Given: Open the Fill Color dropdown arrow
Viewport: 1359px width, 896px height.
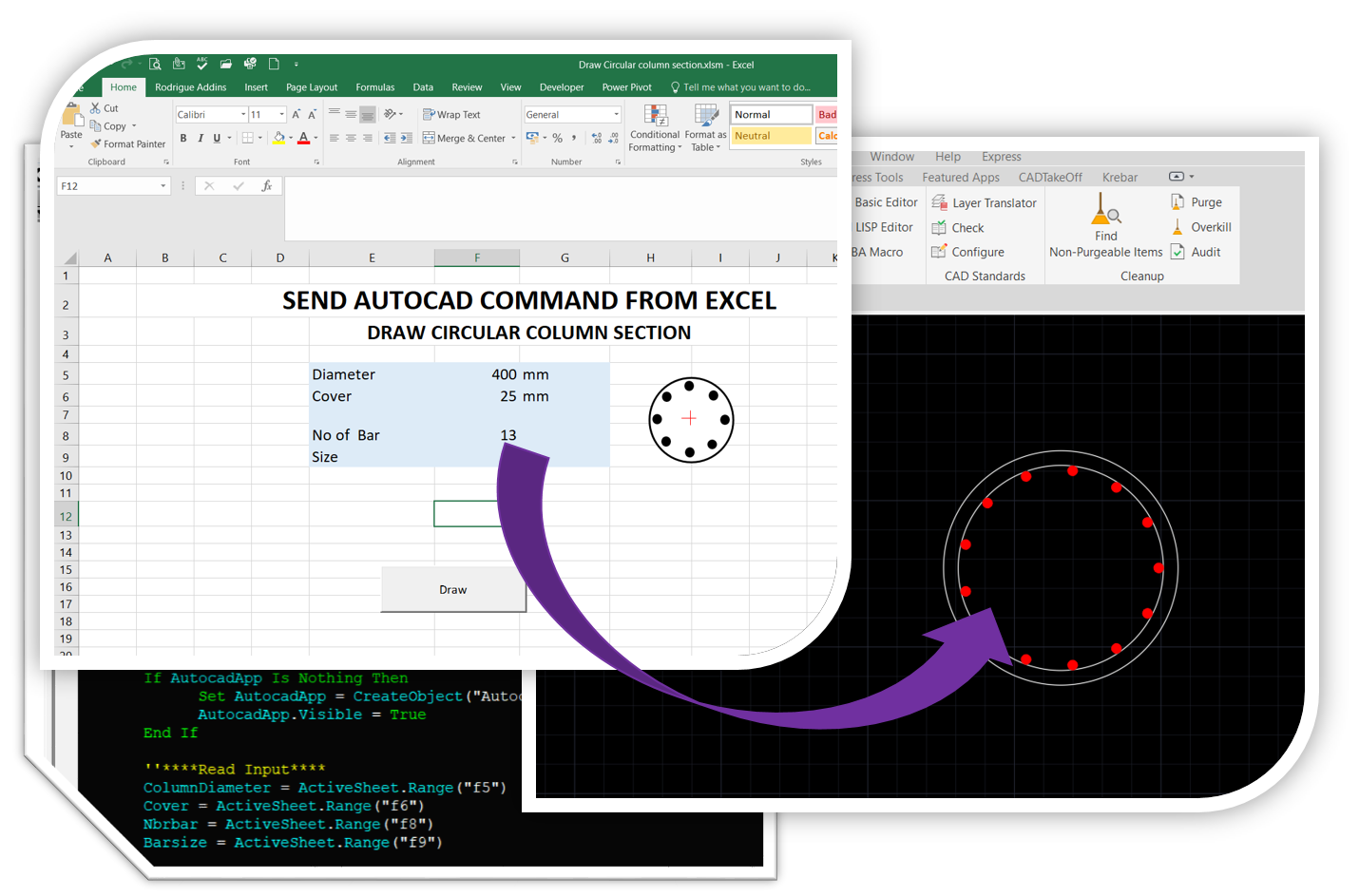Looking at the screenshot, I should (291, 138).
